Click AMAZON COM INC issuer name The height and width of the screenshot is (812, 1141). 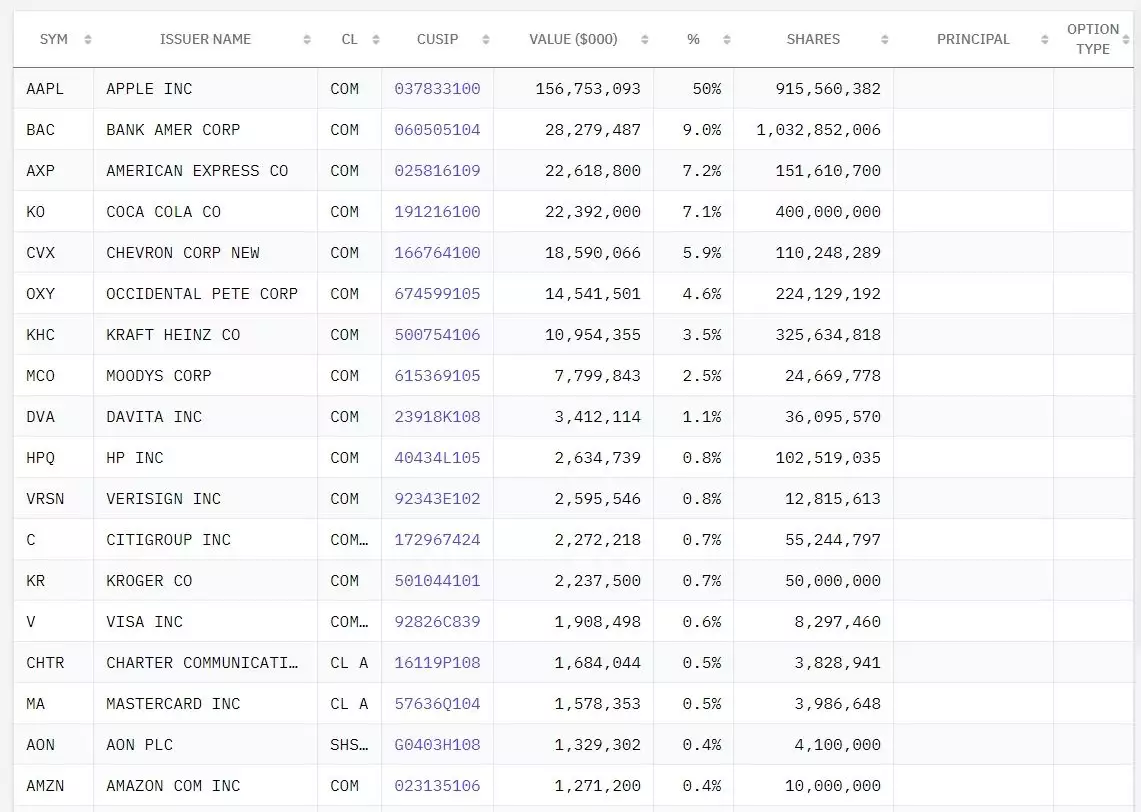(x=173, y=786)
